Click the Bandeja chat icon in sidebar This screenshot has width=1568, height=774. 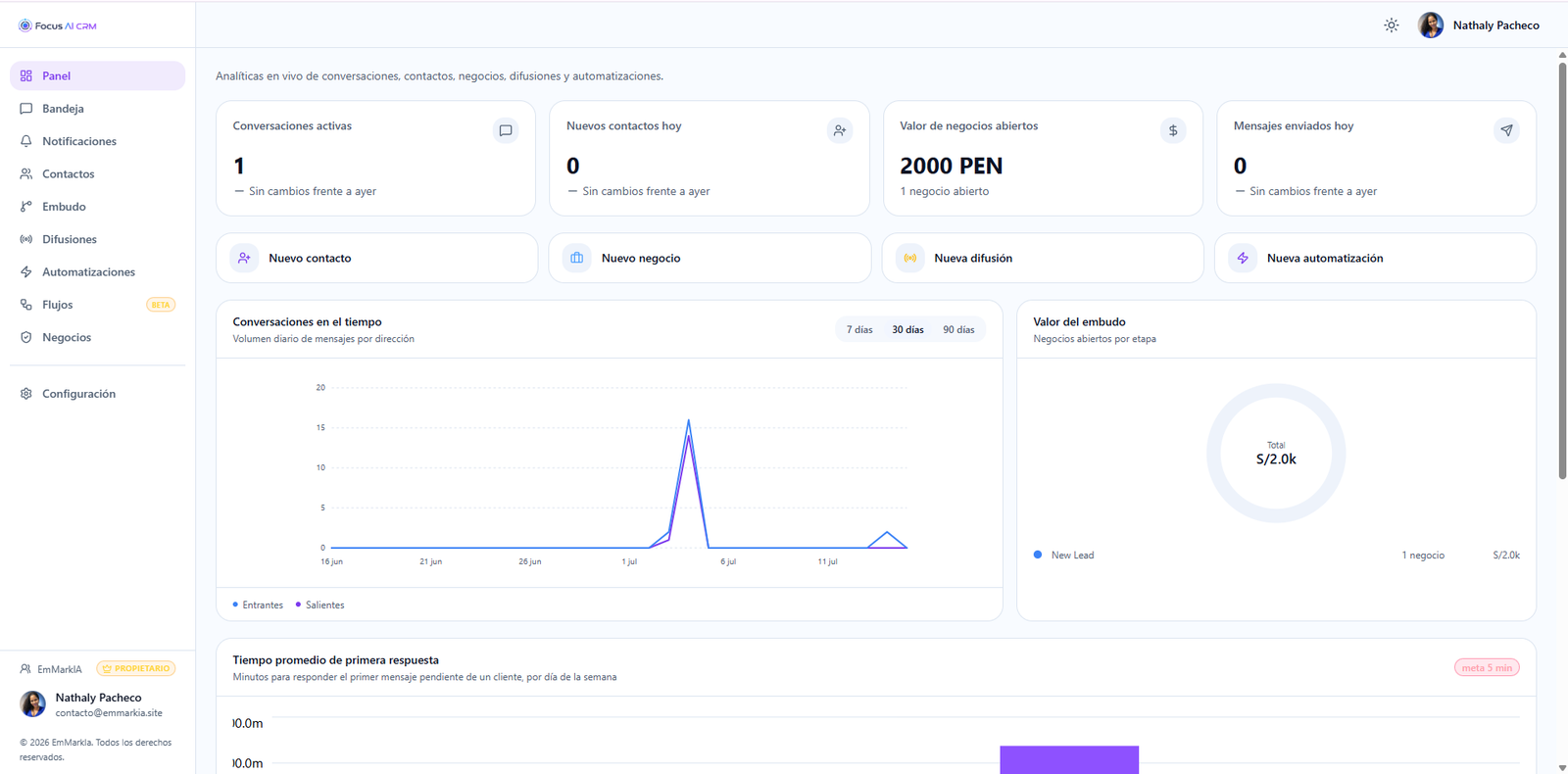[x=26, y=109]
